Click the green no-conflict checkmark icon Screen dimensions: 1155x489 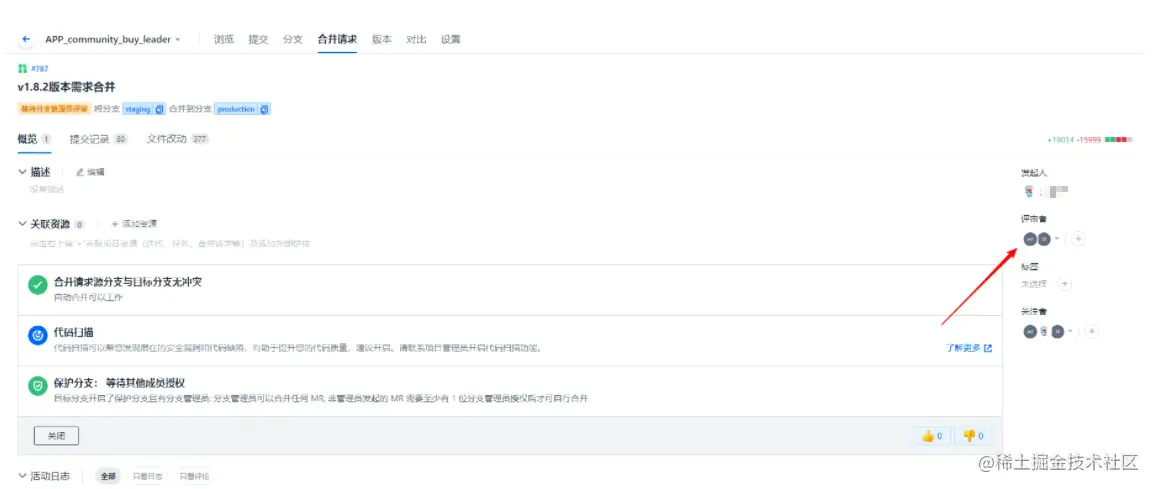[38, 285]
